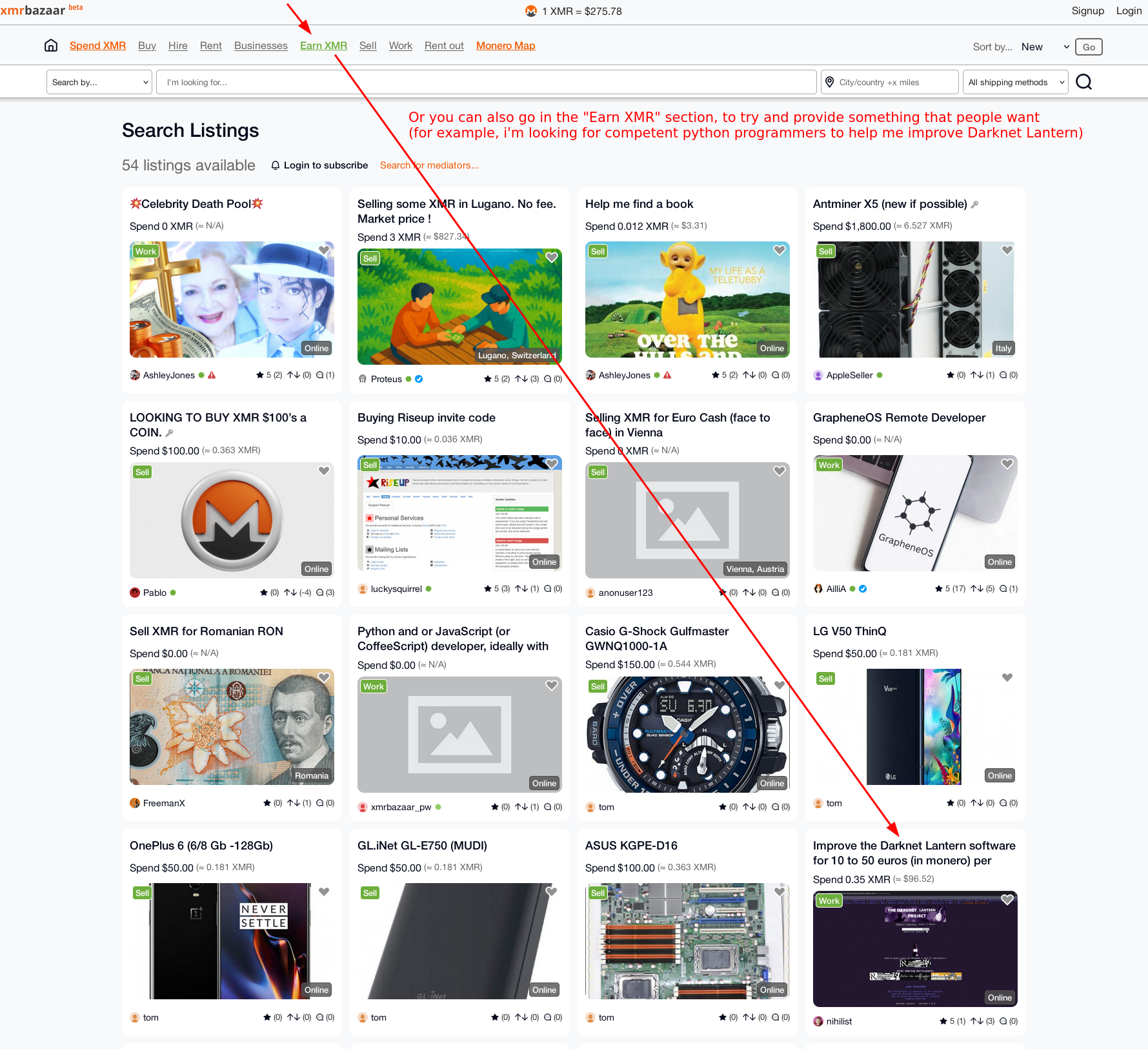
Task: Click the City/country miles field
Action: click(x=890, y=82)
